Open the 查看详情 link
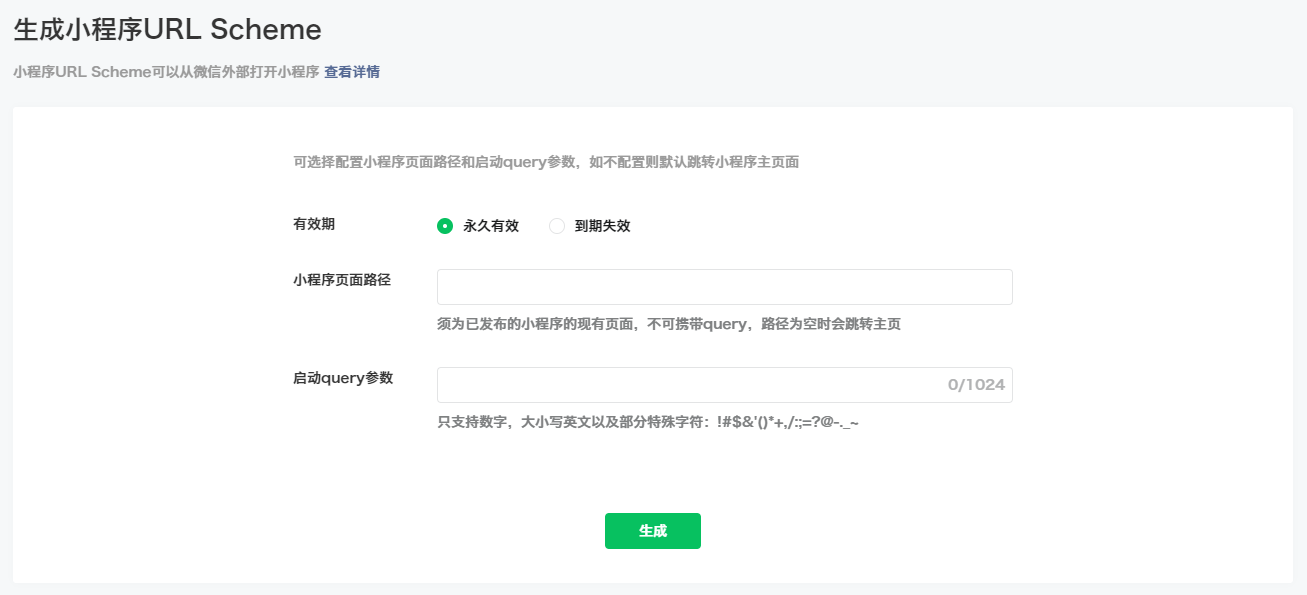This screenshot has height=595, width=1307. pyautogui.click(x=352, y=72)
